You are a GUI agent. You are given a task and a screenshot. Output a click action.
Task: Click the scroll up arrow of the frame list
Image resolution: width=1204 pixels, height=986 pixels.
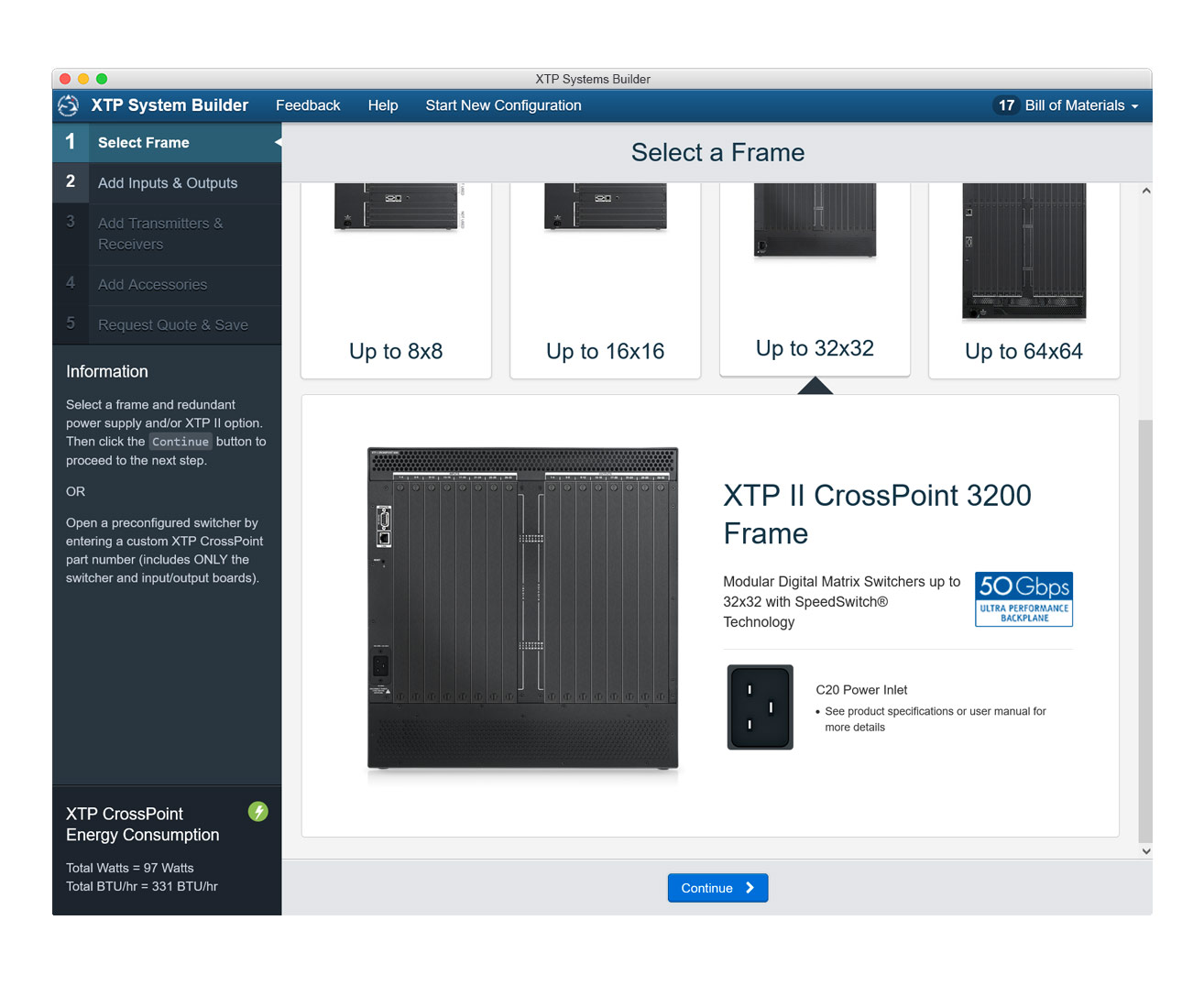tap(1145, 191)
